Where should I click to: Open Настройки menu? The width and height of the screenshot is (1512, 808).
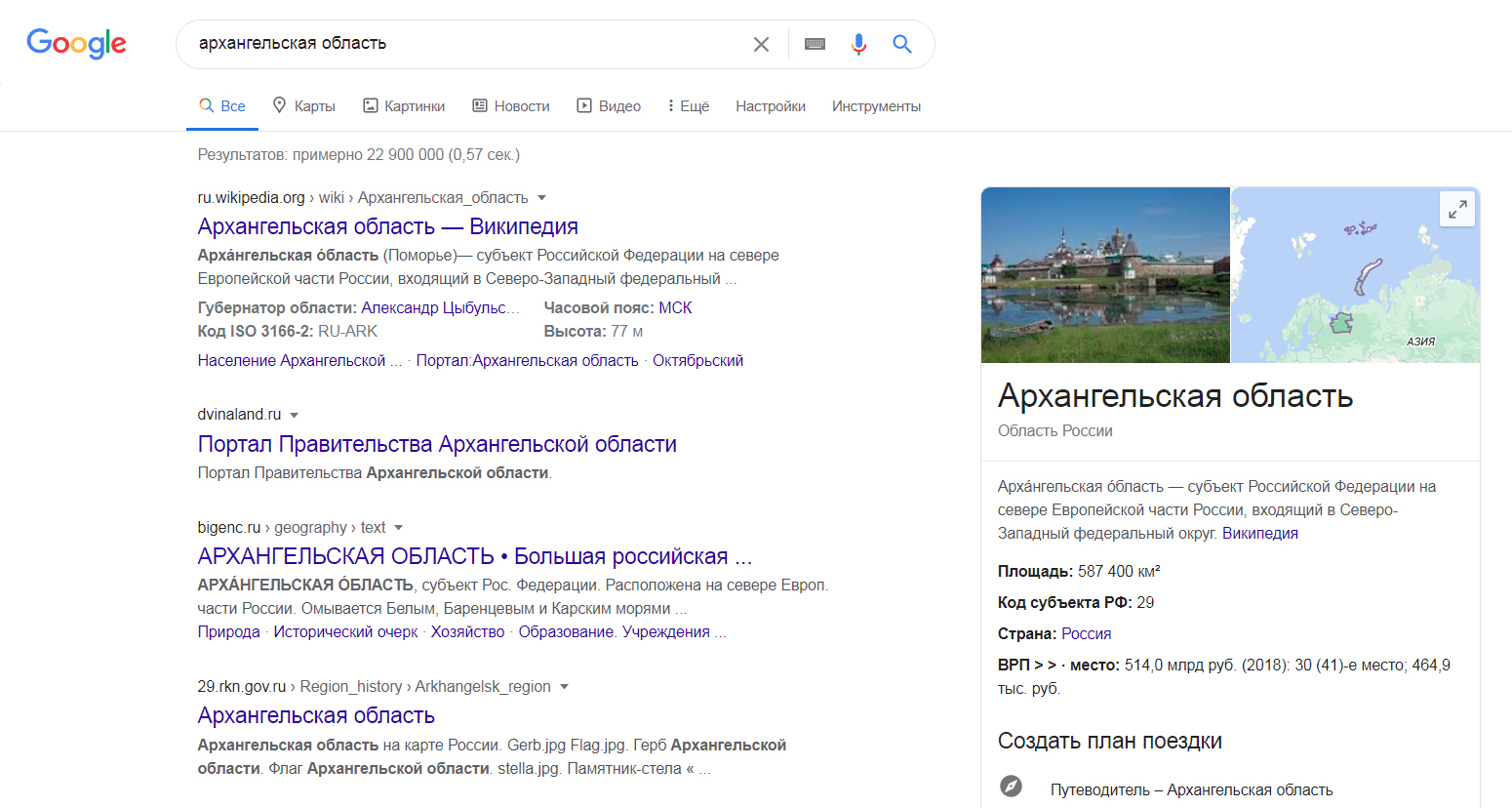(x=771, y=106)
